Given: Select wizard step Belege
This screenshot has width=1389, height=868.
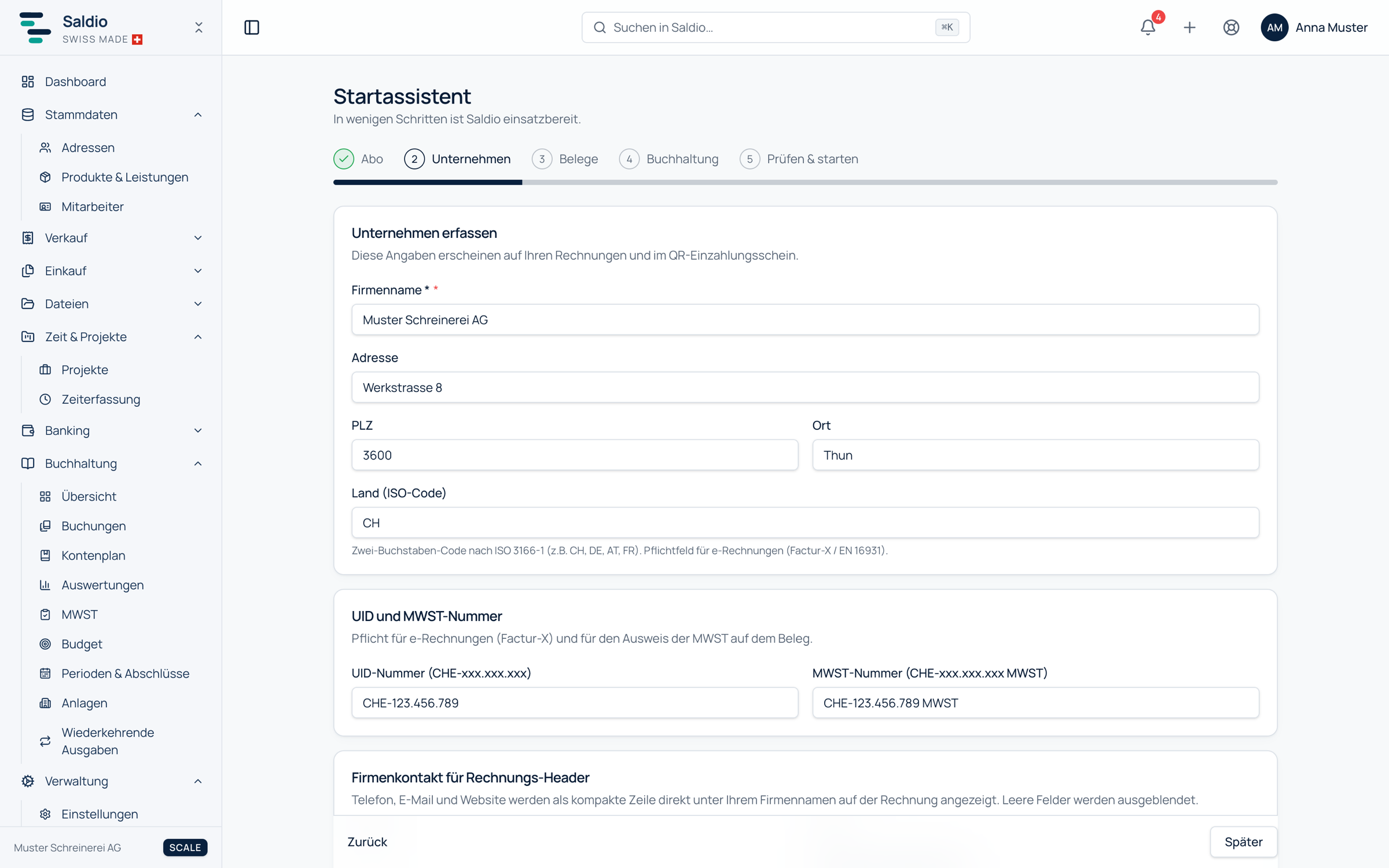Looking at the screenshot, I should (x=565, y=159).
